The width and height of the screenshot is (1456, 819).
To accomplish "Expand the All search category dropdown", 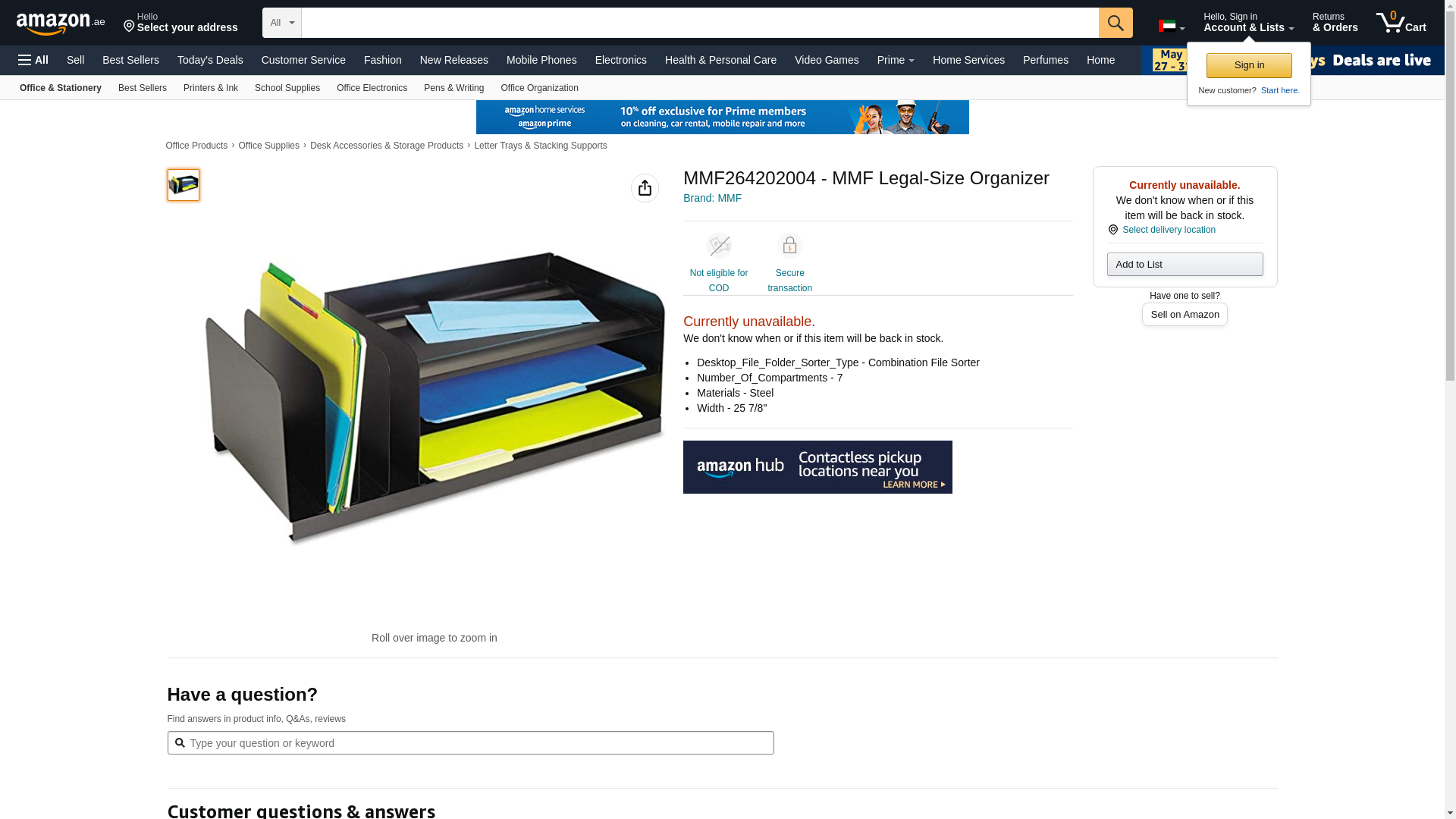I will pos(282,23).
